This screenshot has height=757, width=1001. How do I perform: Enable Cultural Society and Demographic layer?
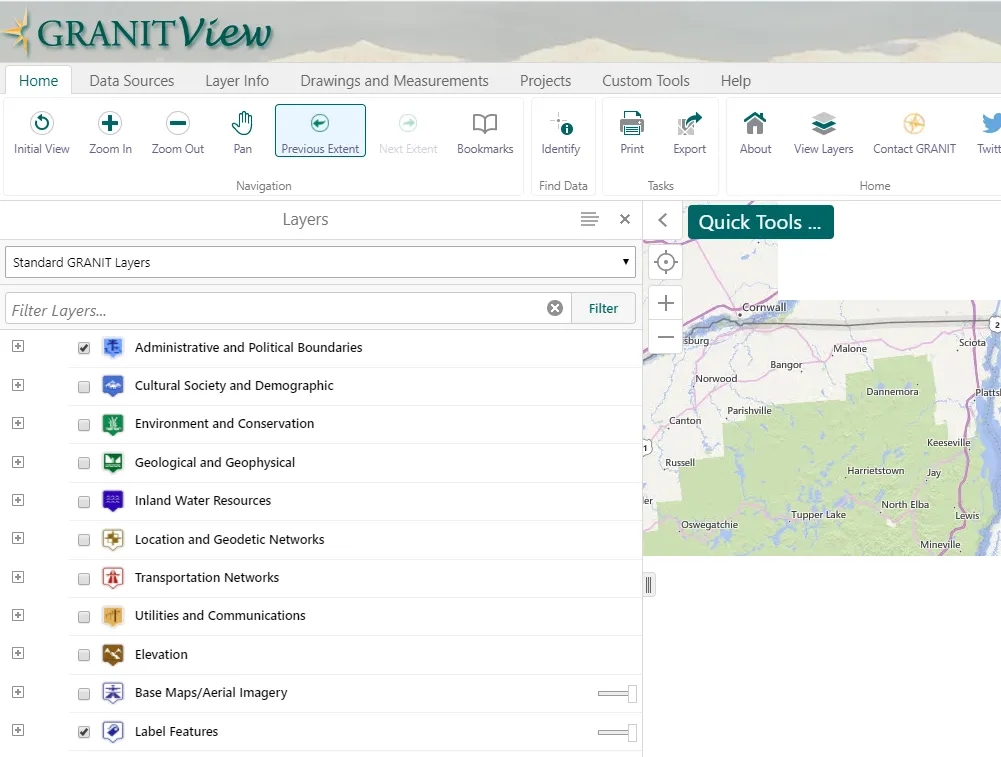[84, 387]
